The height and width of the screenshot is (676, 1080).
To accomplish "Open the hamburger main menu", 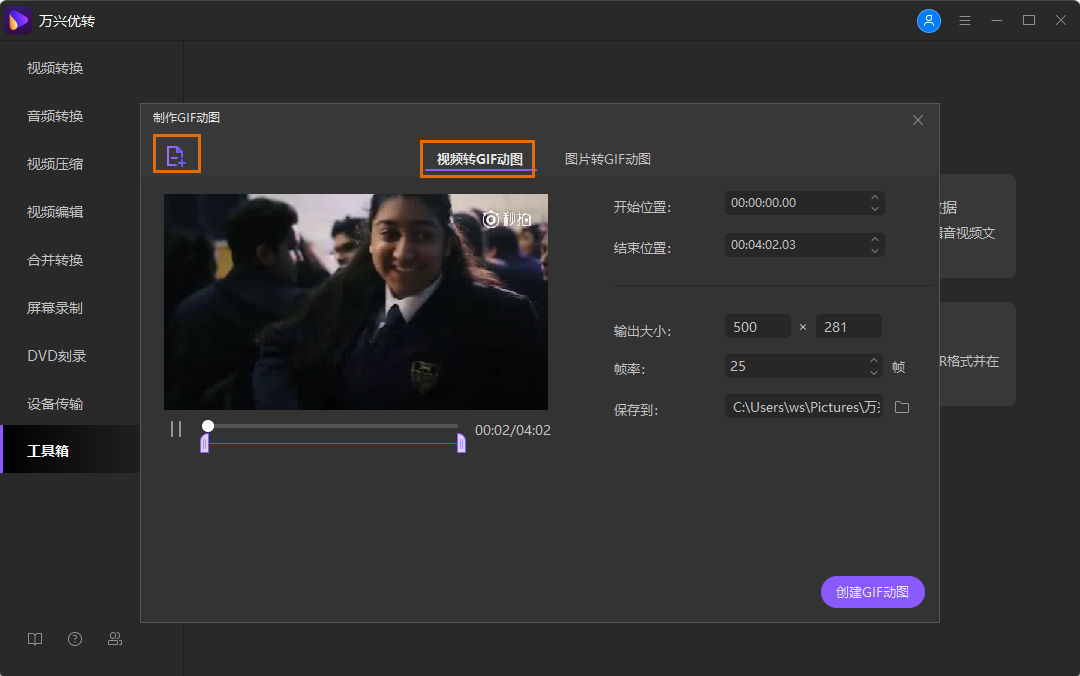I will click(965, 21).
